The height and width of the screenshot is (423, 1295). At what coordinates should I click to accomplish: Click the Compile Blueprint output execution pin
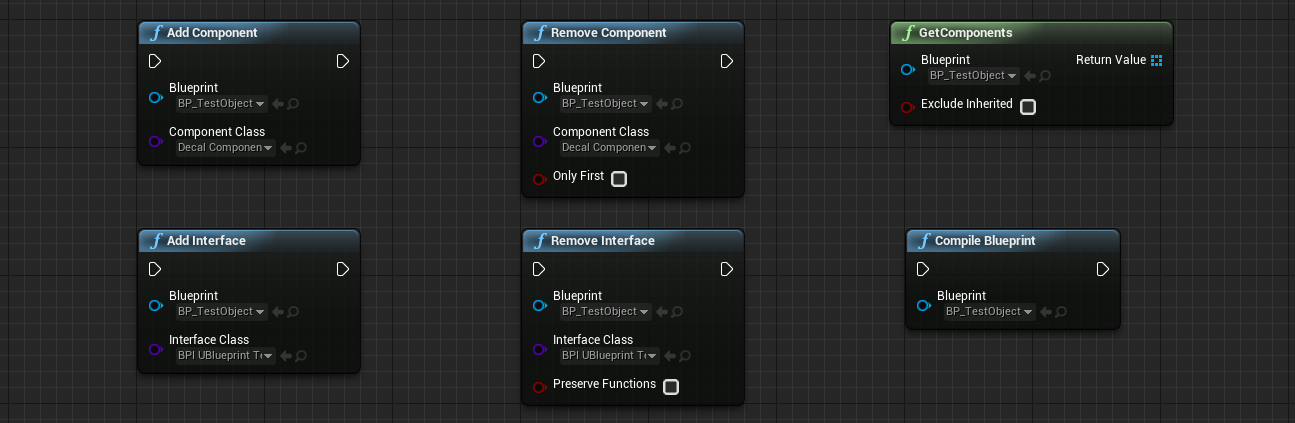(x=1103, y=270)
